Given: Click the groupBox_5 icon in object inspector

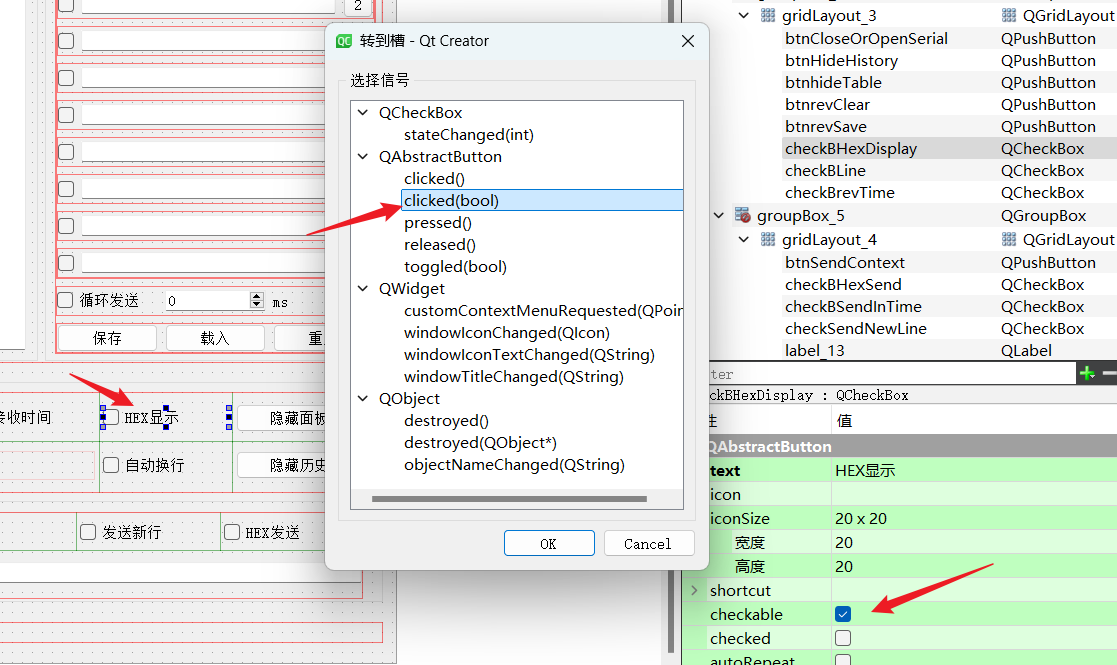Looking at the screenshot, I should (x=742, y=214).
